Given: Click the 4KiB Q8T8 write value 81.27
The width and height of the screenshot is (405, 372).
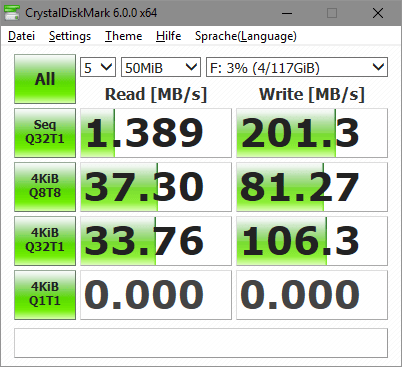Looking at the screenshot, I should (x=312, y=187).
